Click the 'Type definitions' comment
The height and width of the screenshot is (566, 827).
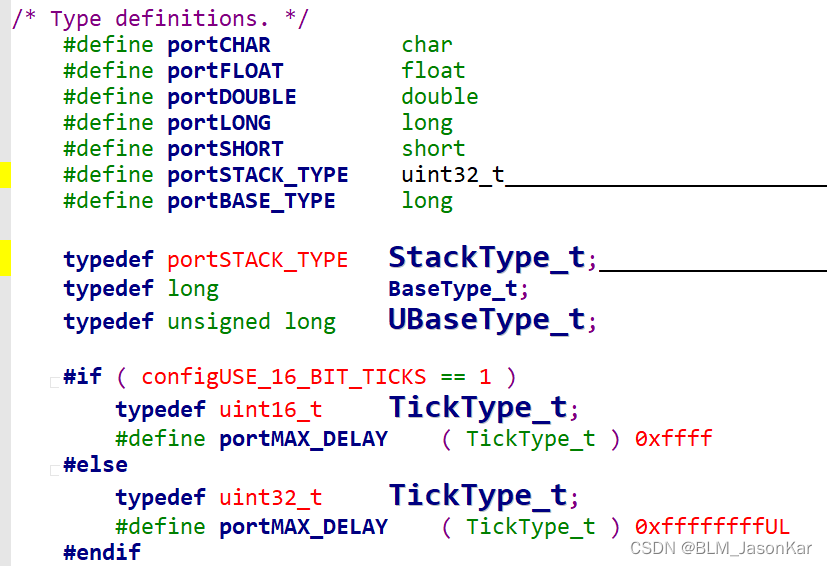pos(160,20)
